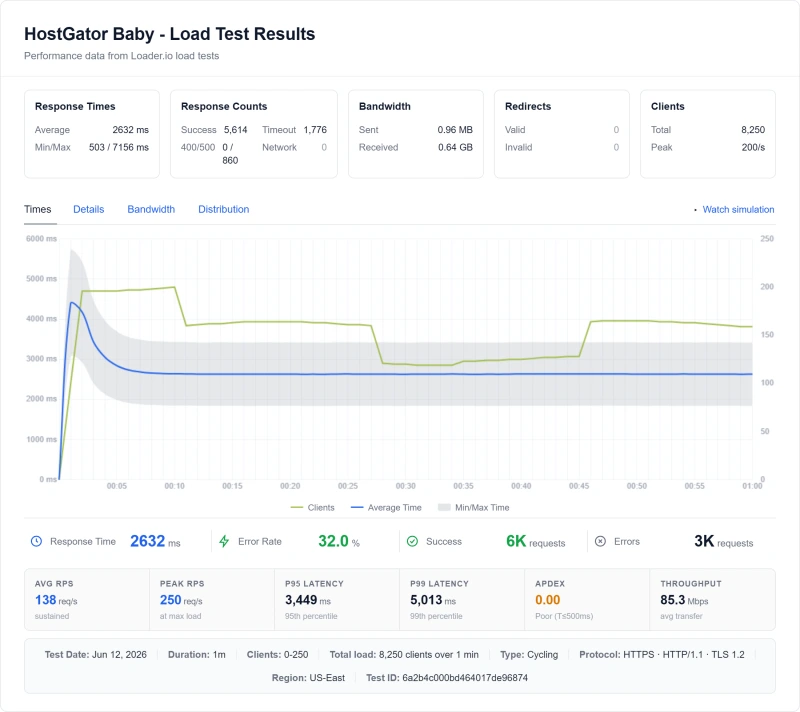Click the P95 latency 3,449 ms value

[x=308, y=600]
